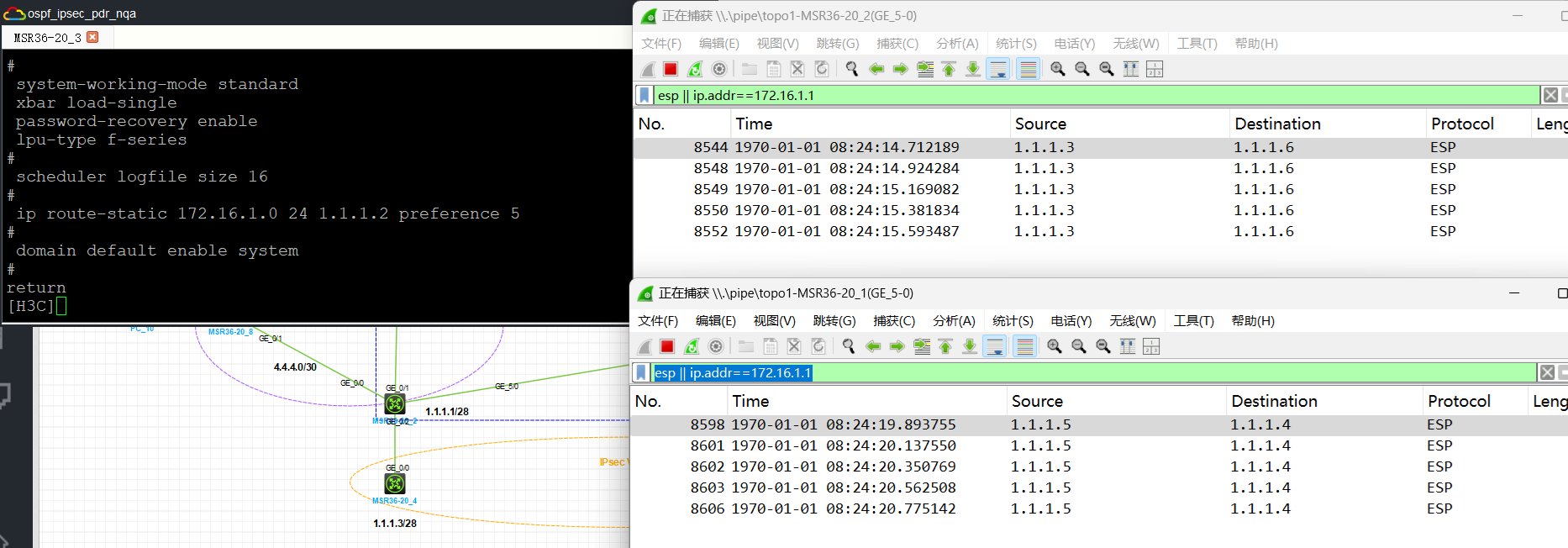1568x548 pixels.
Task: Open capture options in top Wireshark window
Action: point(719,69)
